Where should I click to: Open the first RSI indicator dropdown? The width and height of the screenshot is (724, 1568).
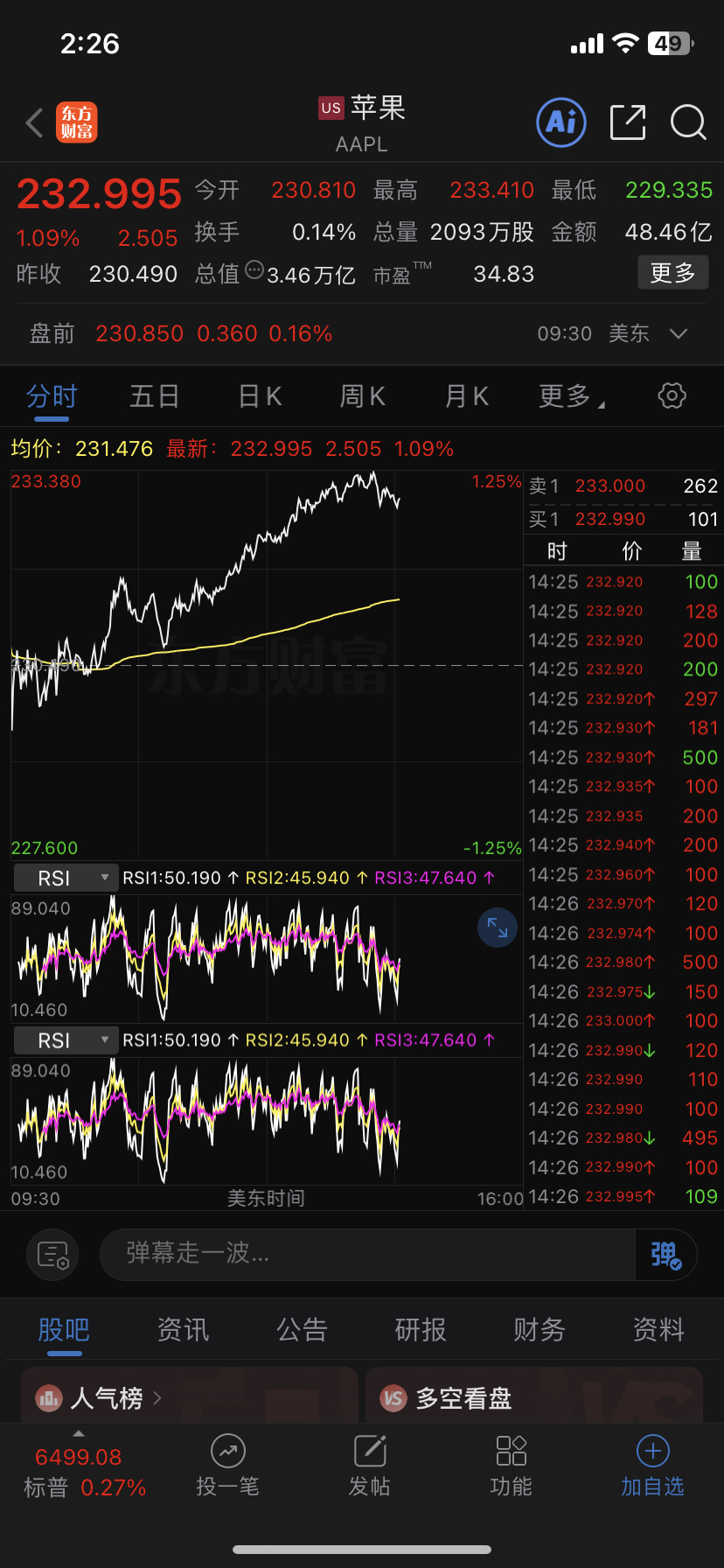pos(66,878)
